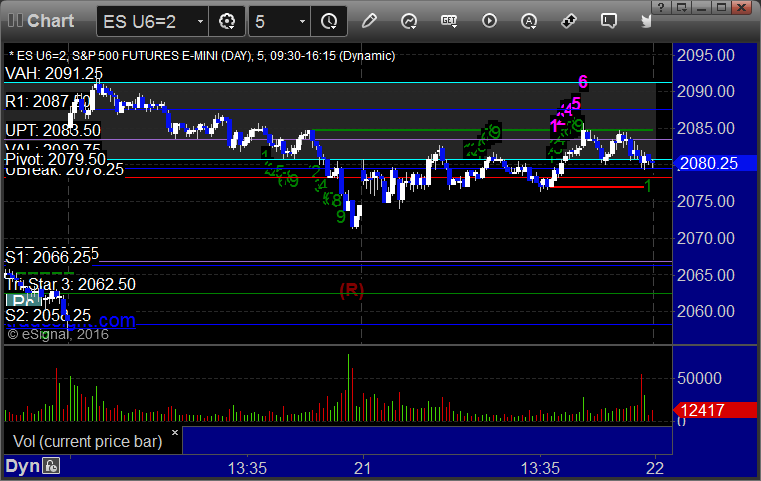Open the time template clock menu
The image size is (761, 481).
pos(329,21)
